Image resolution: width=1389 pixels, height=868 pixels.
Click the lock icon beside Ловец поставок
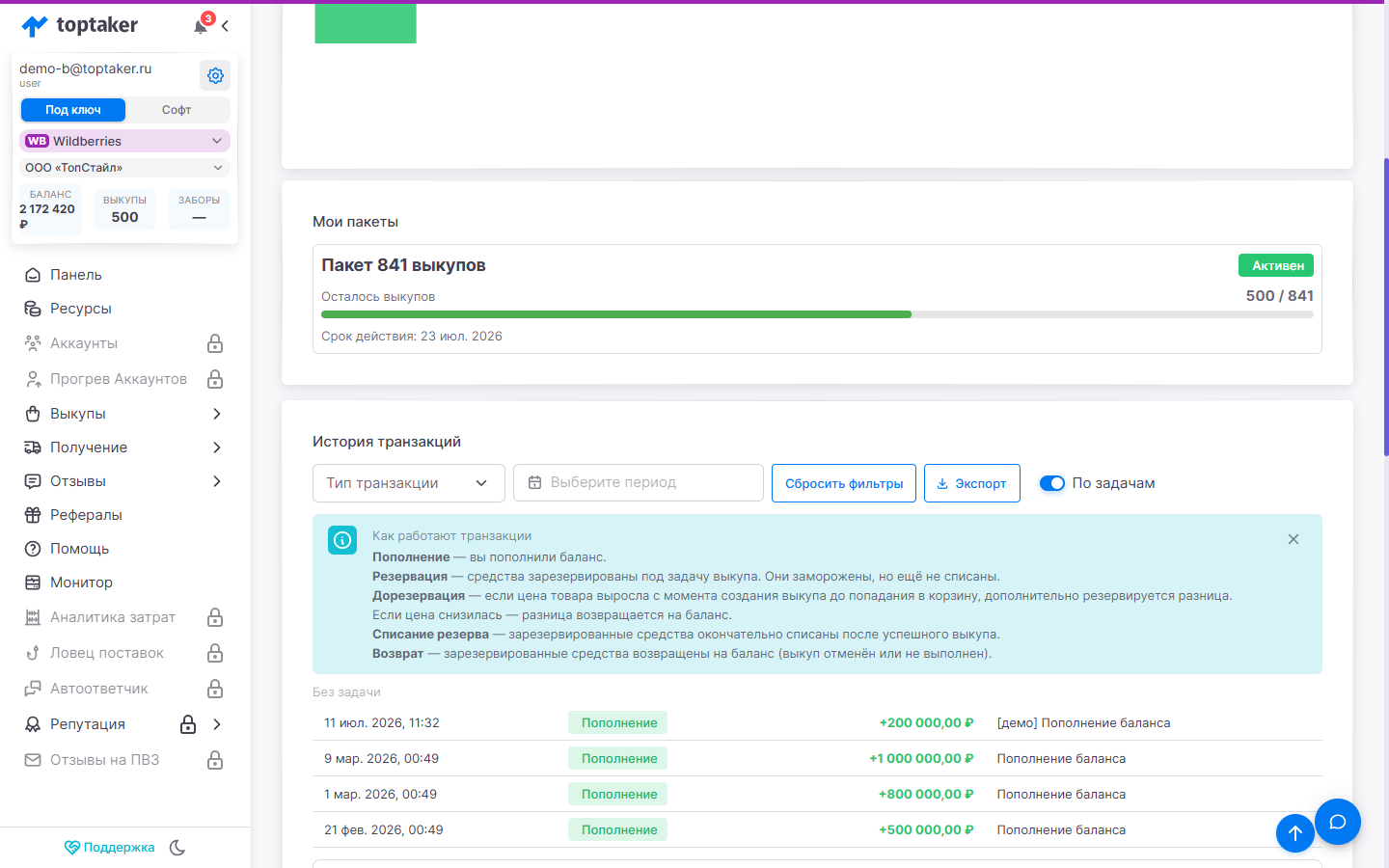tap(215, 653)
